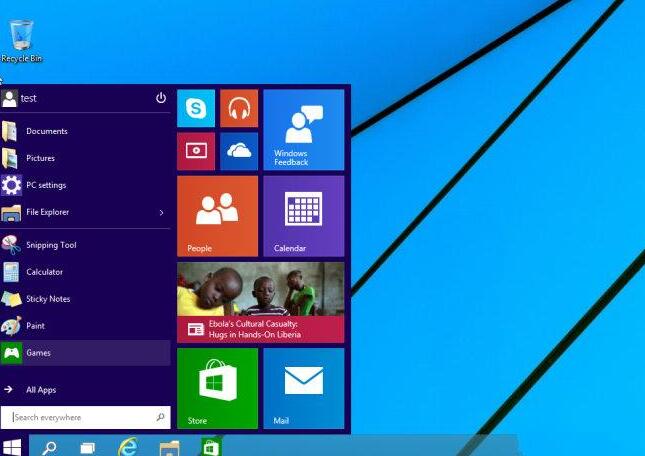The height and width of the screenshot is (456, 645).
Task: Open the People tile
Action: point(218,216)
